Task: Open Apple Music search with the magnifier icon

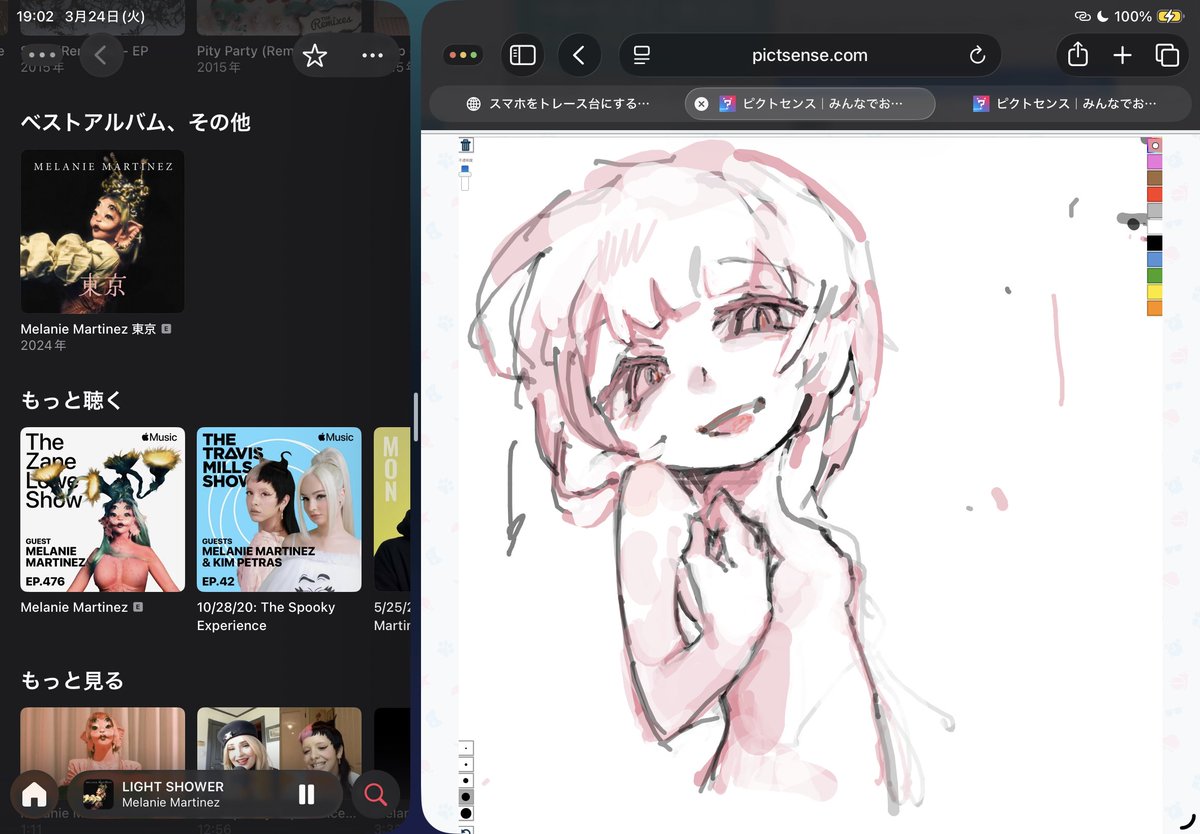Action: pos(375,794)
